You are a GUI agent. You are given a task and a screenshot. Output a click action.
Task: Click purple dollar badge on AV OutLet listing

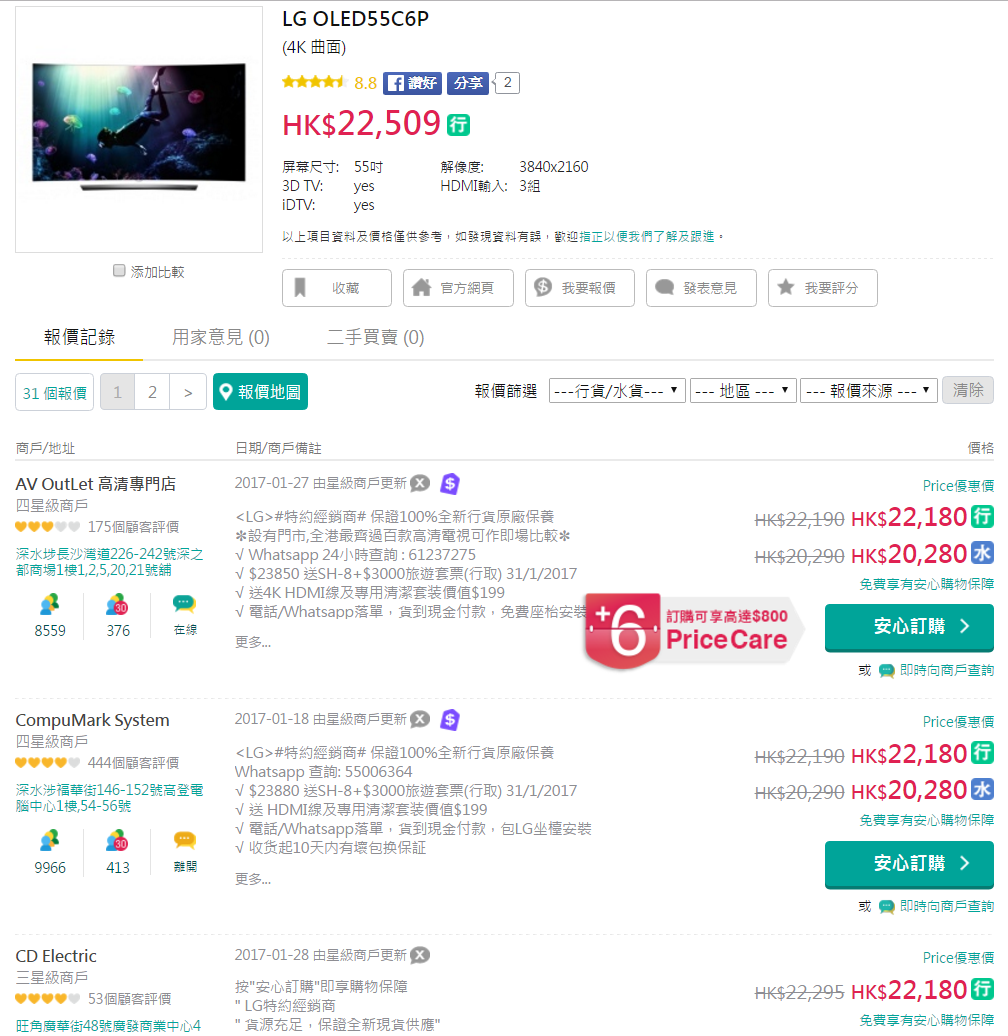pyautogui.click(x=450, y=484)
